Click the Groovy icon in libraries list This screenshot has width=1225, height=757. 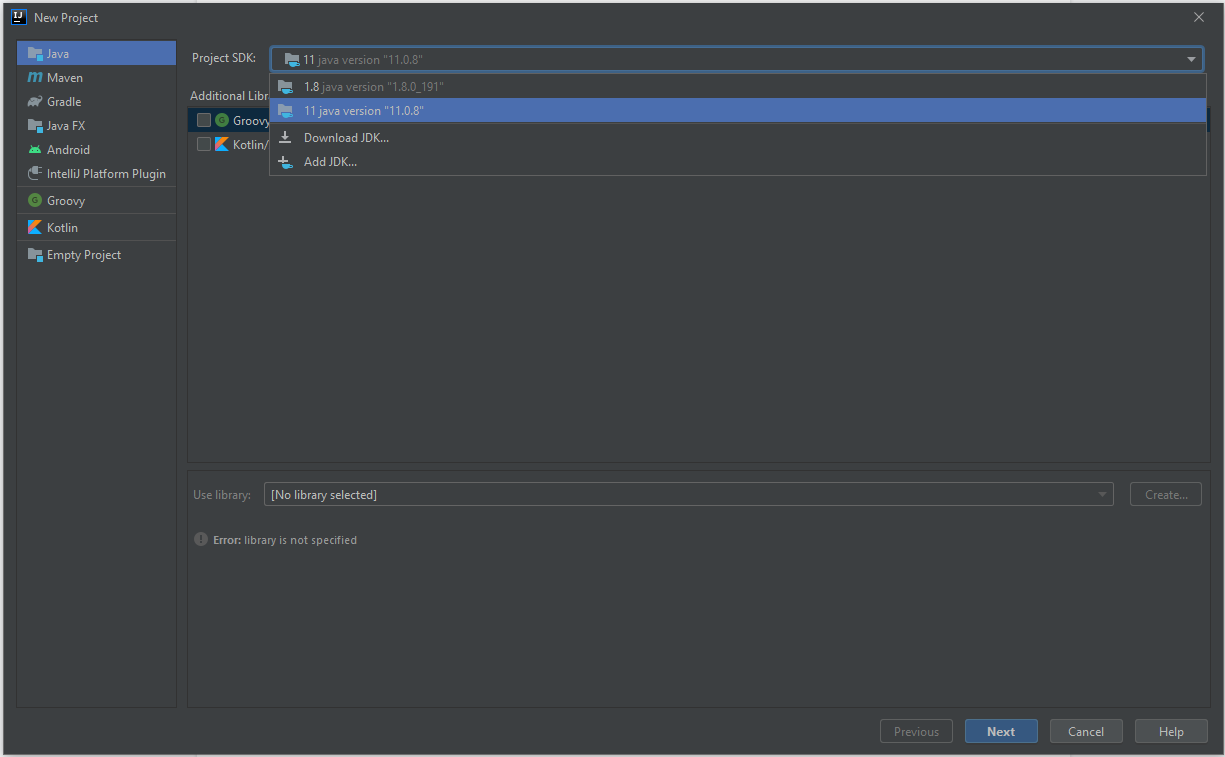tap(222, 120)
